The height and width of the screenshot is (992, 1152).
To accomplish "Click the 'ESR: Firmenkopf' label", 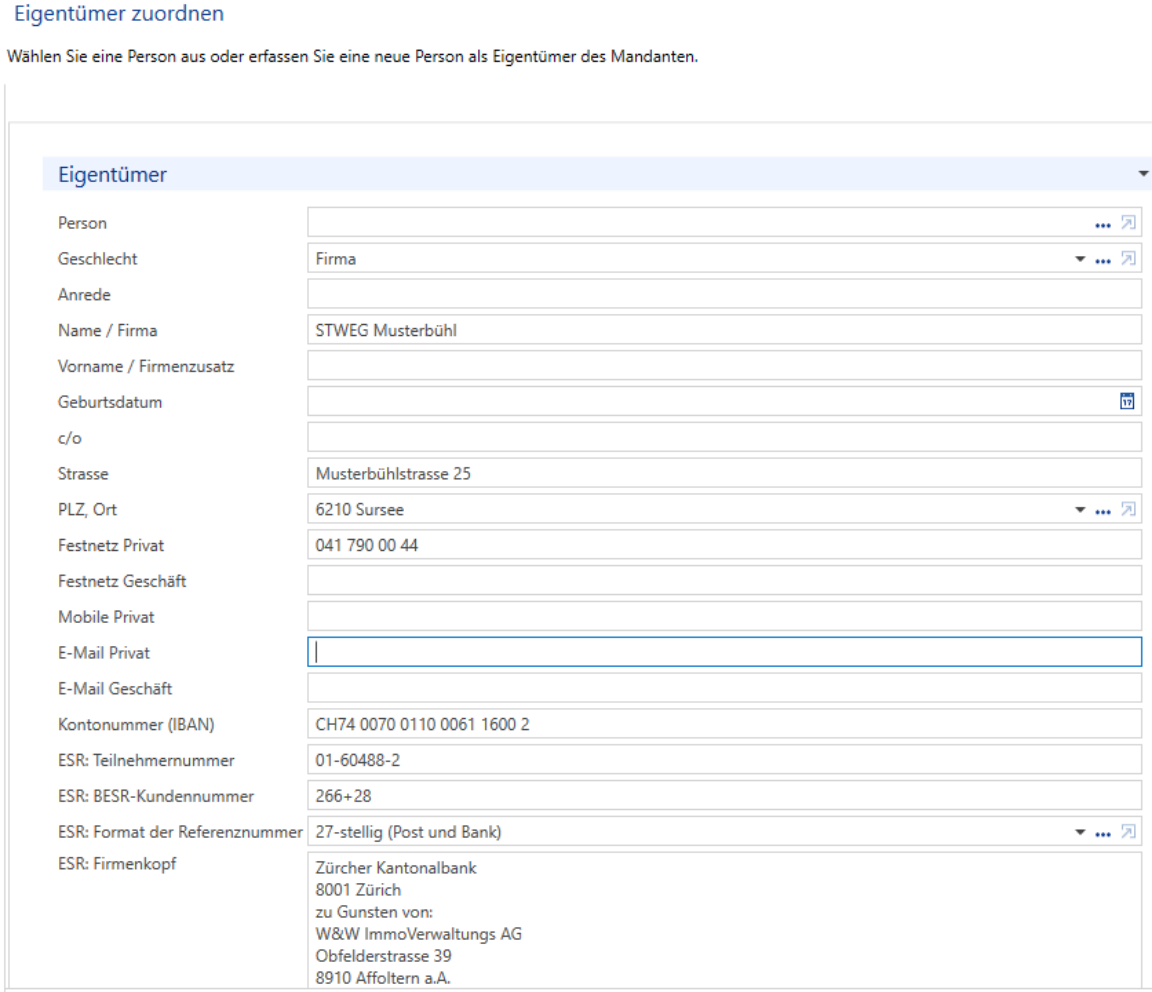I will tap(117, 864).
